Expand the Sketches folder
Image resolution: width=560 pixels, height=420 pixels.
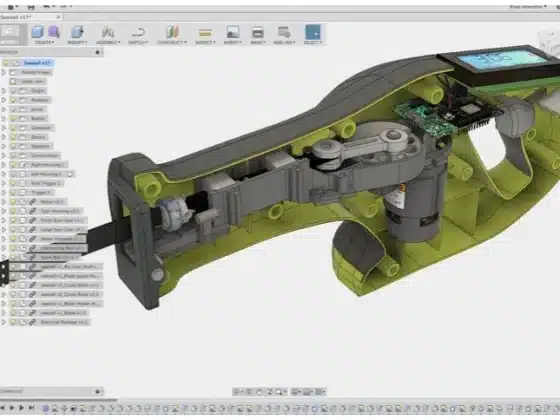click(4, 146)
